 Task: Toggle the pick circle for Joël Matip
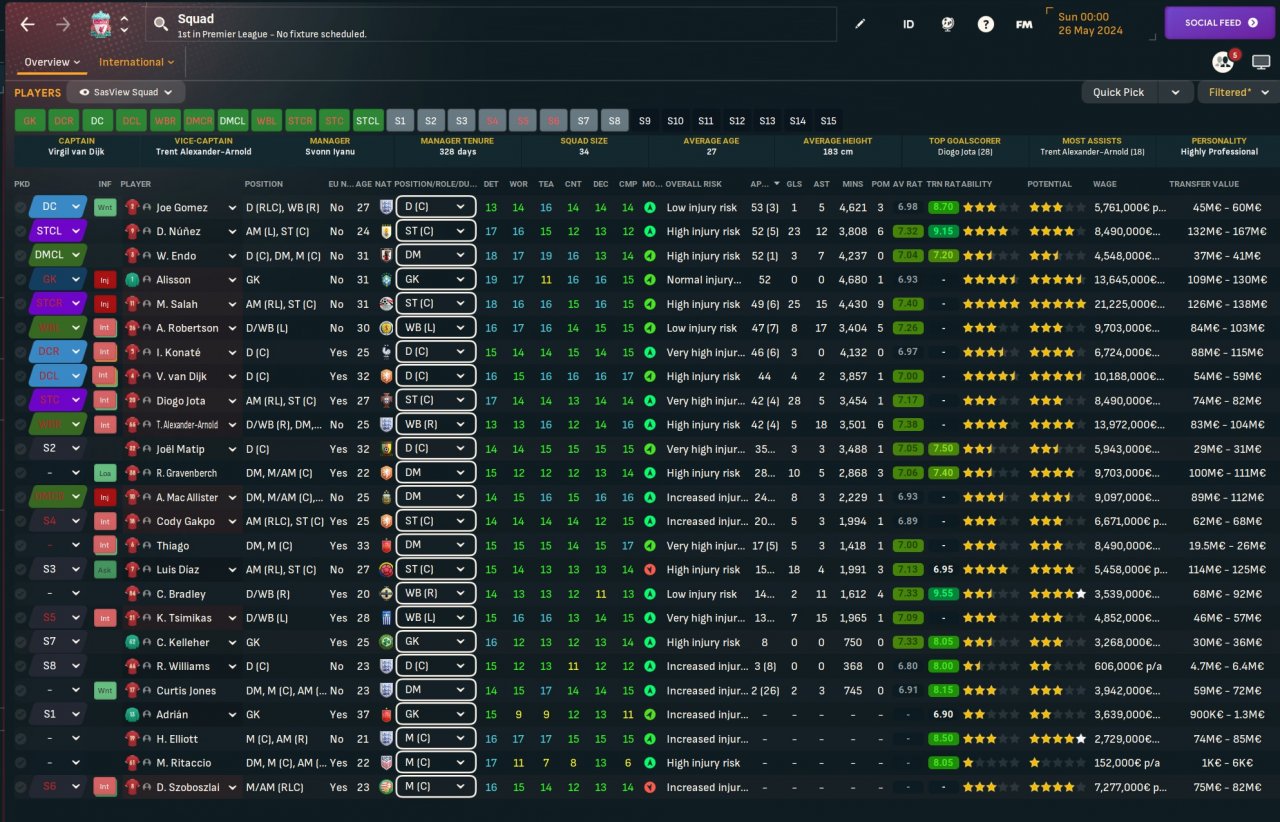(20, 449)
